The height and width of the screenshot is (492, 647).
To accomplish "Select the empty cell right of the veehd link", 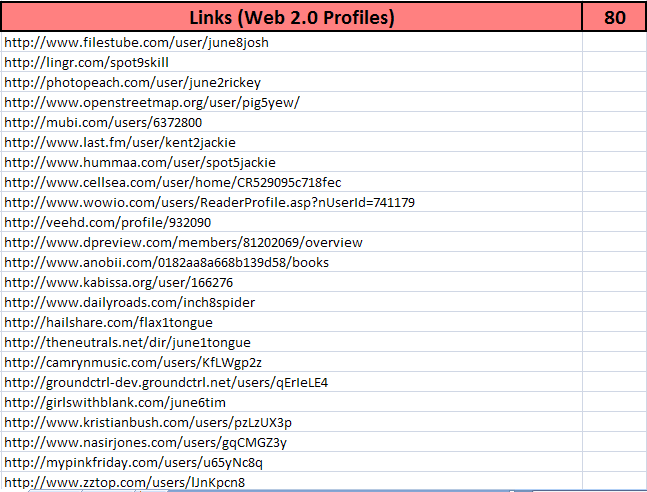I will 615,222.
